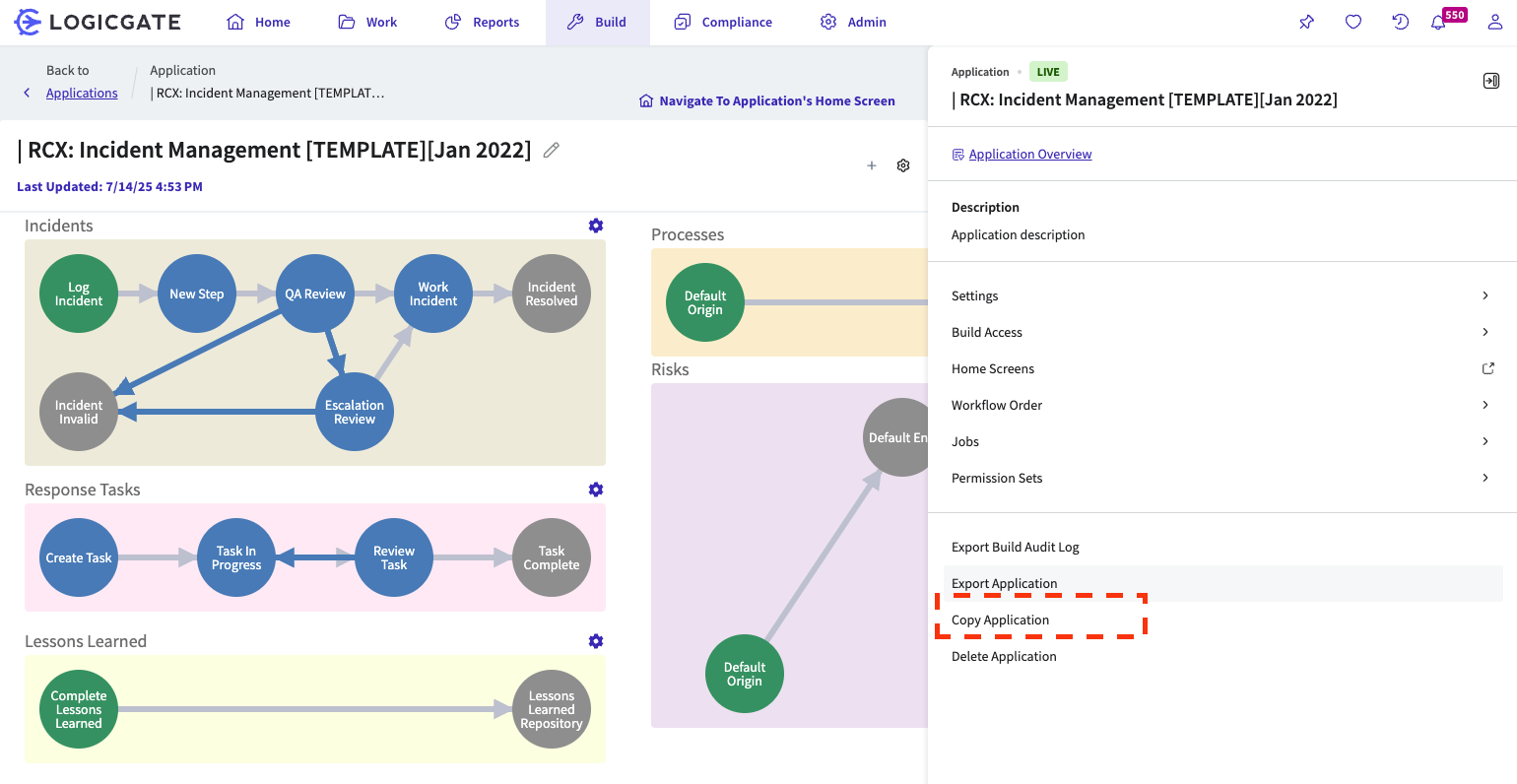Open recent history clock icon
1517x784 pixels.
pyautogui.click(x=1400, y=22)
